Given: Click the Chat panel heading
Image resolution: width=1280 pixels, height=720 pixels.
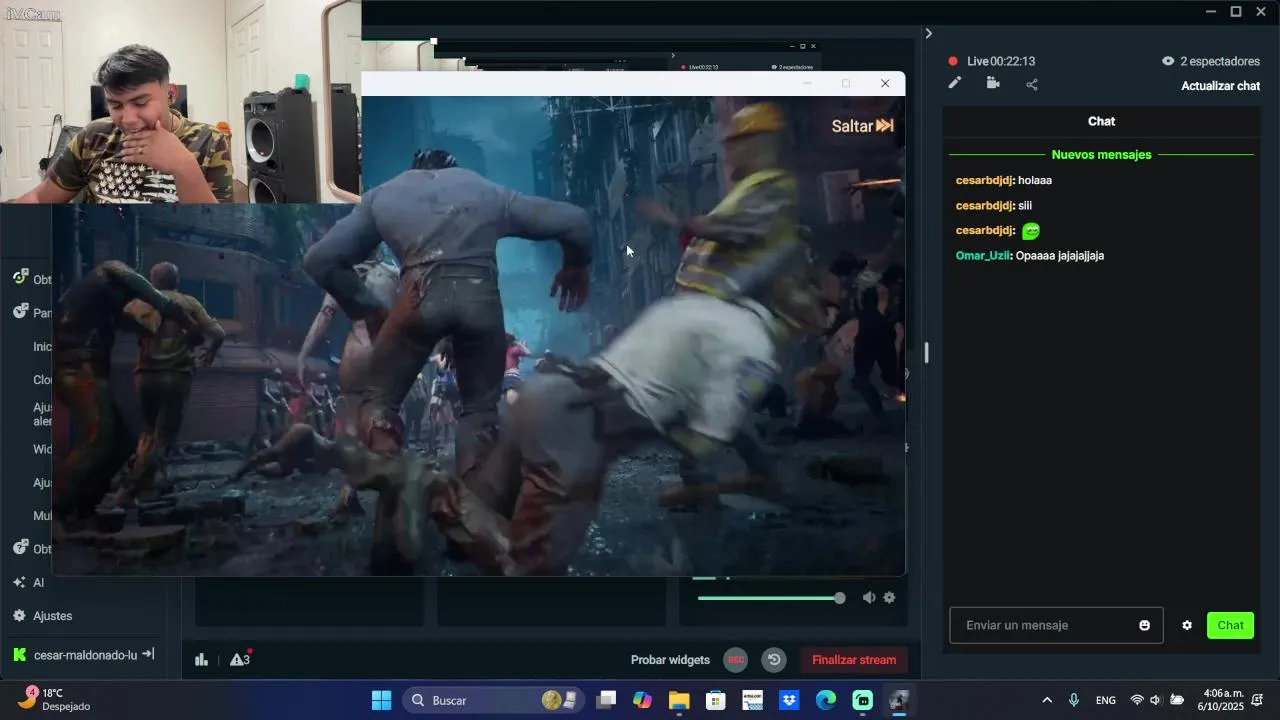Looking at the screenshot, I should point(1101,121).
